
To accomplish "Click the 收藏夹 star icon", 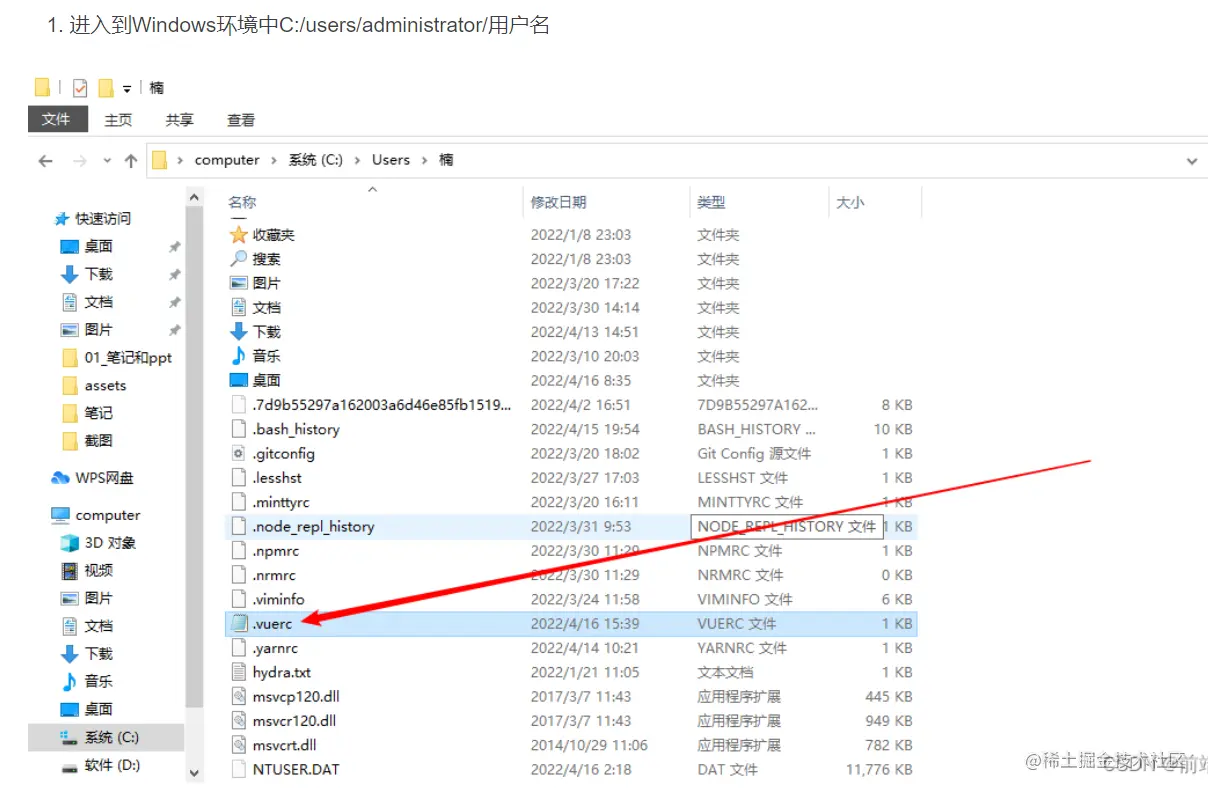I will [238, 235].
